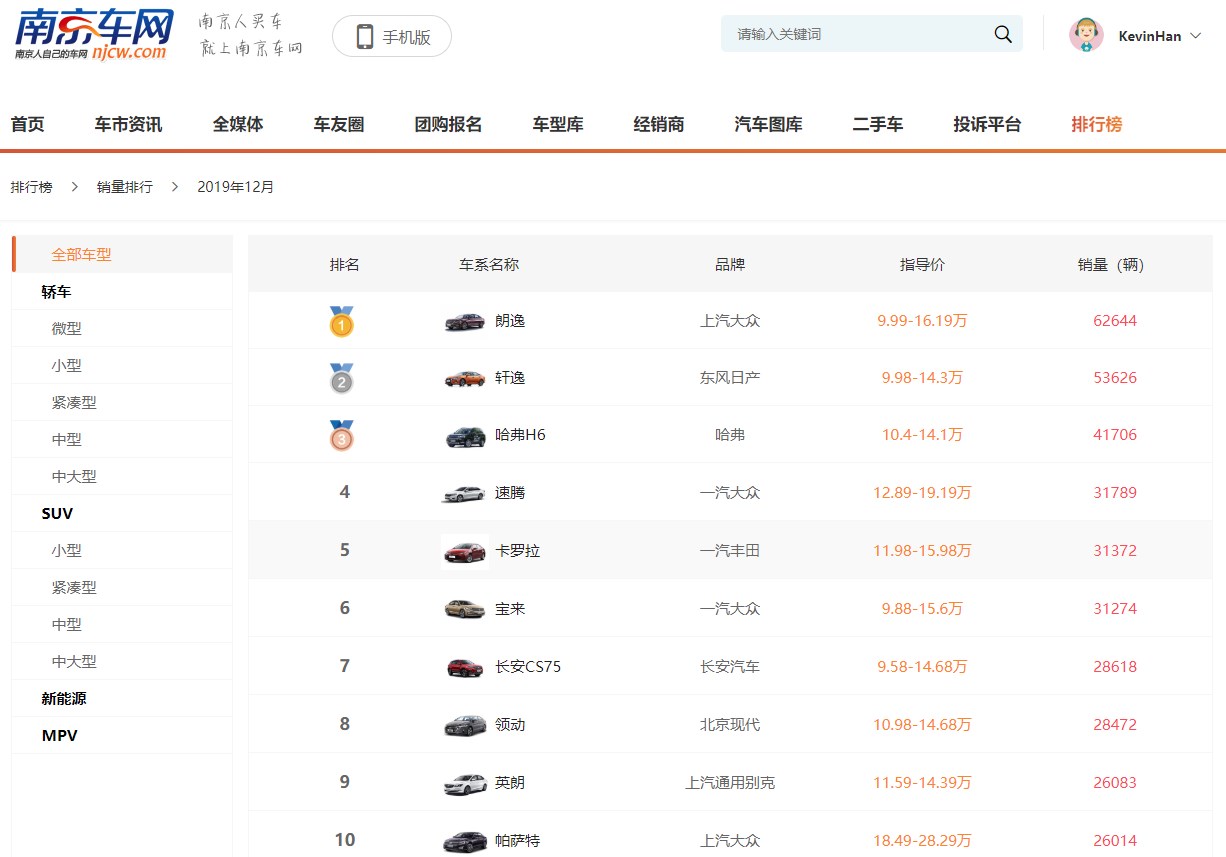Select the 轿车 category heading

[56, 292]
